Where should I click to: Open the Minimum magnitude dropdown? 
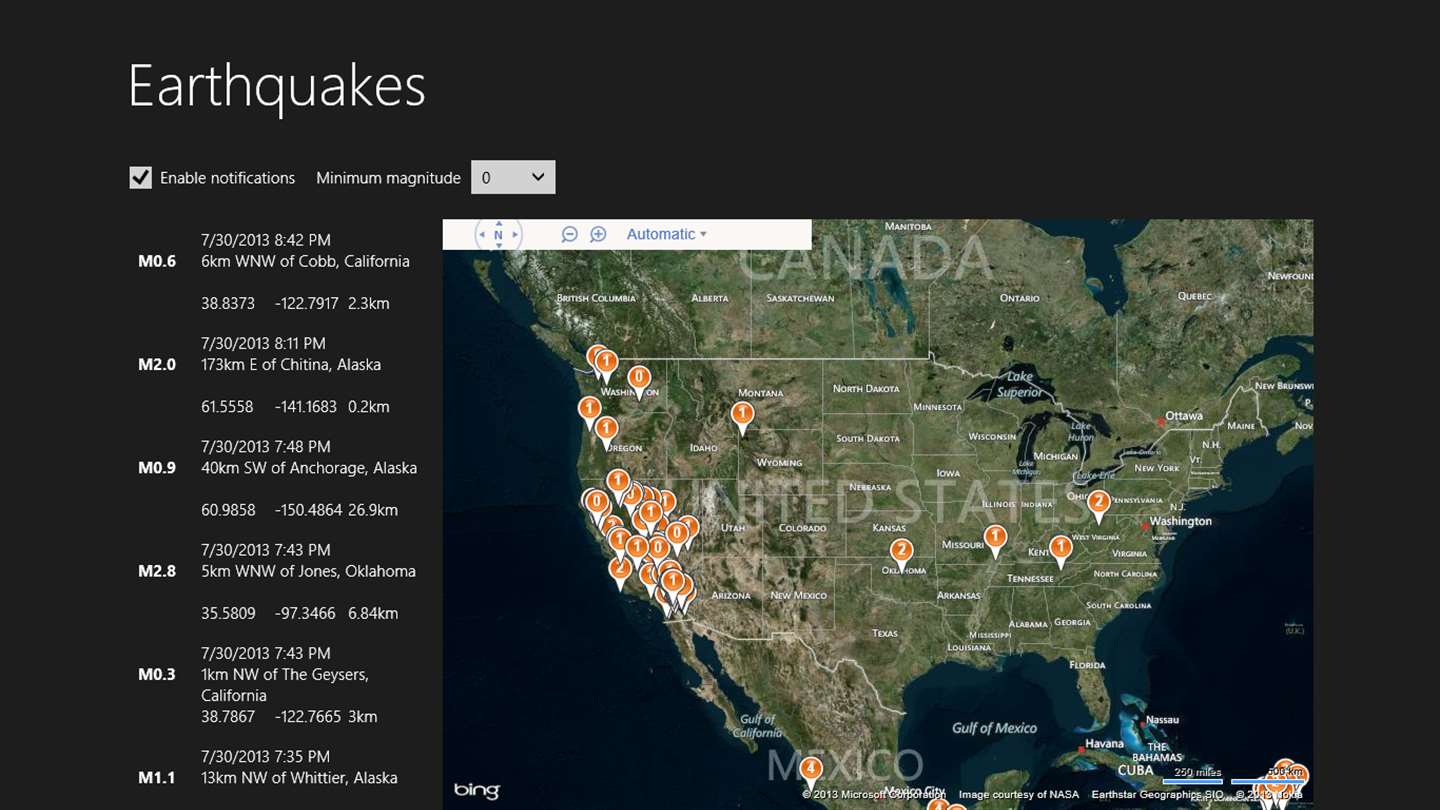click(x=513, y=177)
